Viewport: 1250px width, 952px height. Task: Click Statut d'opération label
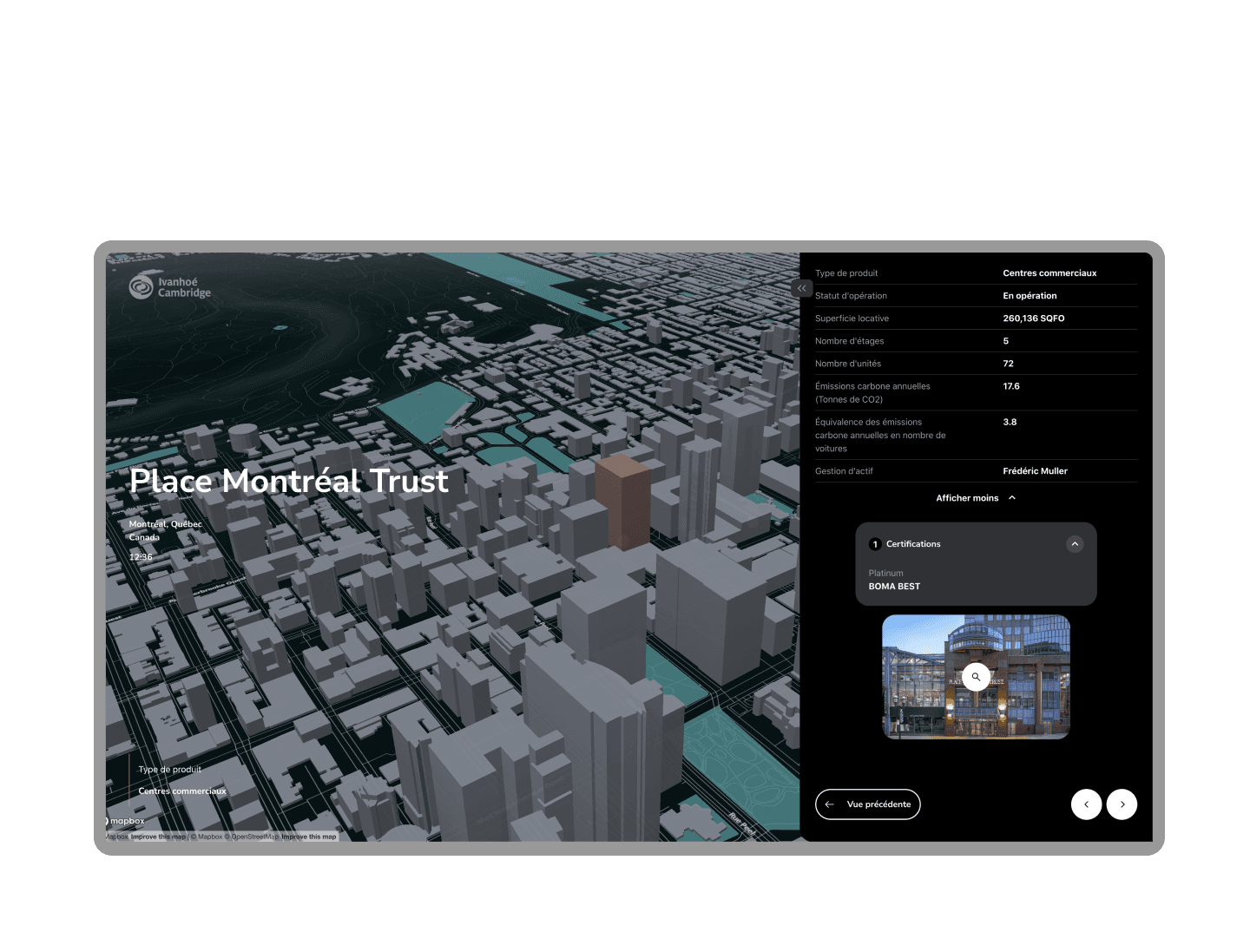[x=851, y=296]
